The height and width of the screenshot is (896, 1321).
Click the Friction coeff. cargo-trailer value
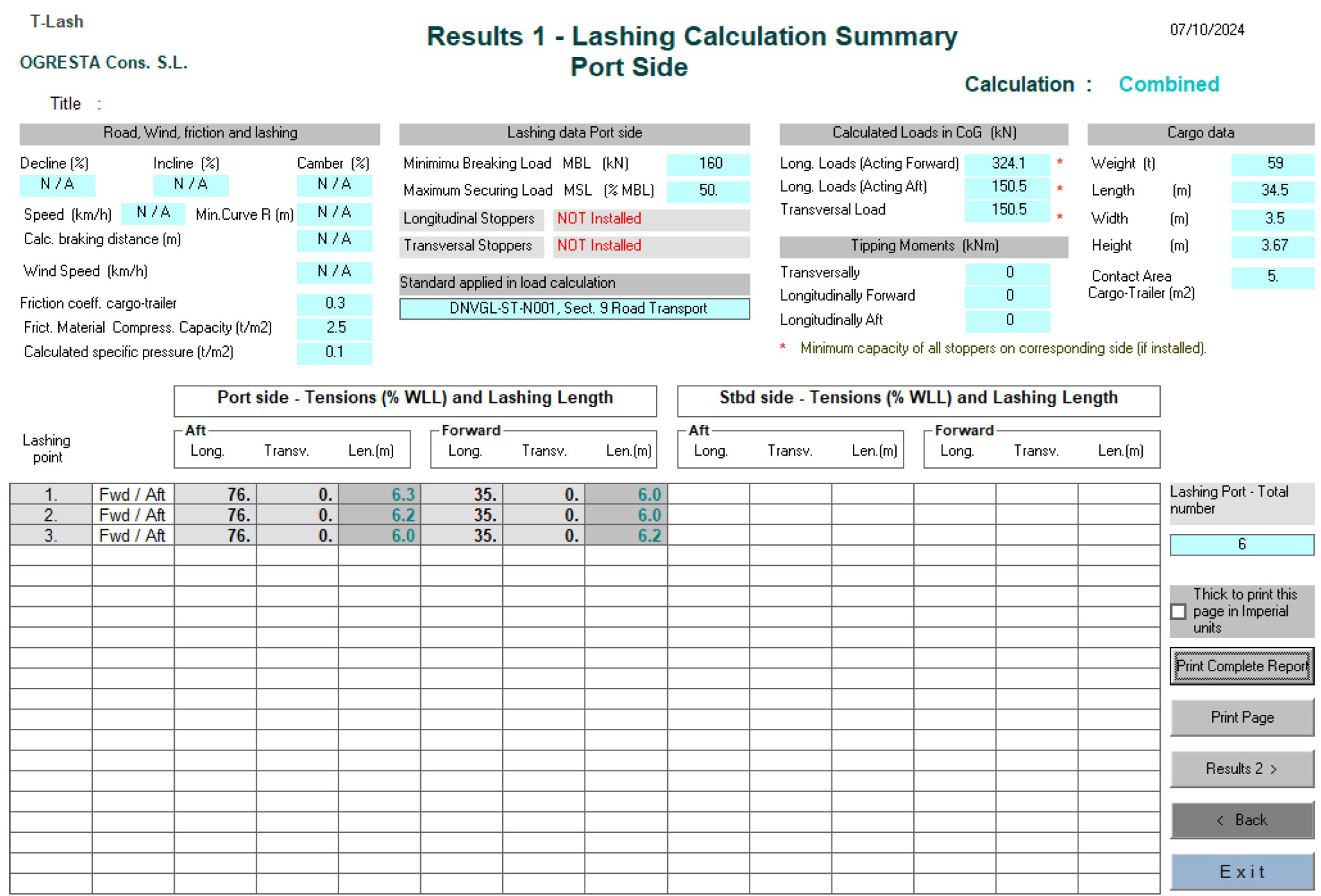pyautogui.click(x=334, y=304)
